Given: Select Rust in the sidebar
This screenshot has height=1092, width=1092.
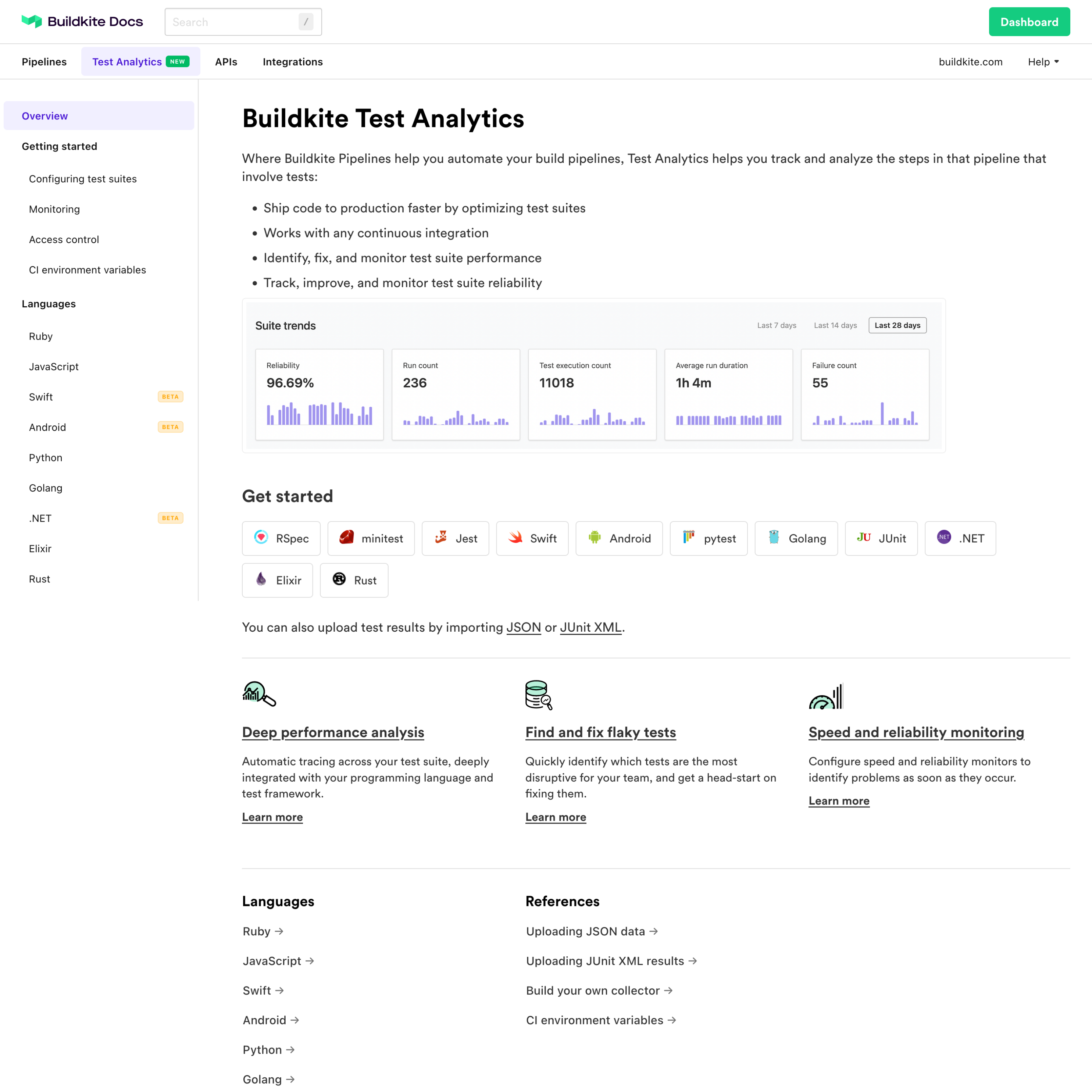Looking at the screenshot, I should 40,579.
